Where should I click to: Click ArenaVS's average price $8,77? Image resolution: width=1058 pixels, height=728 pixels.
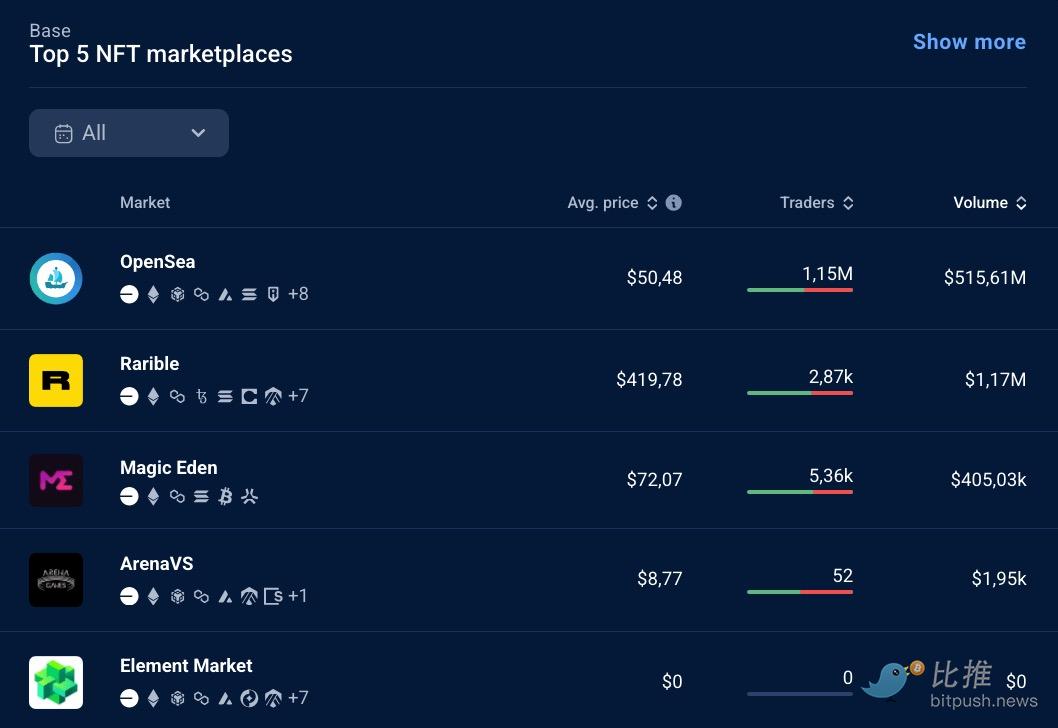point(659,578)
